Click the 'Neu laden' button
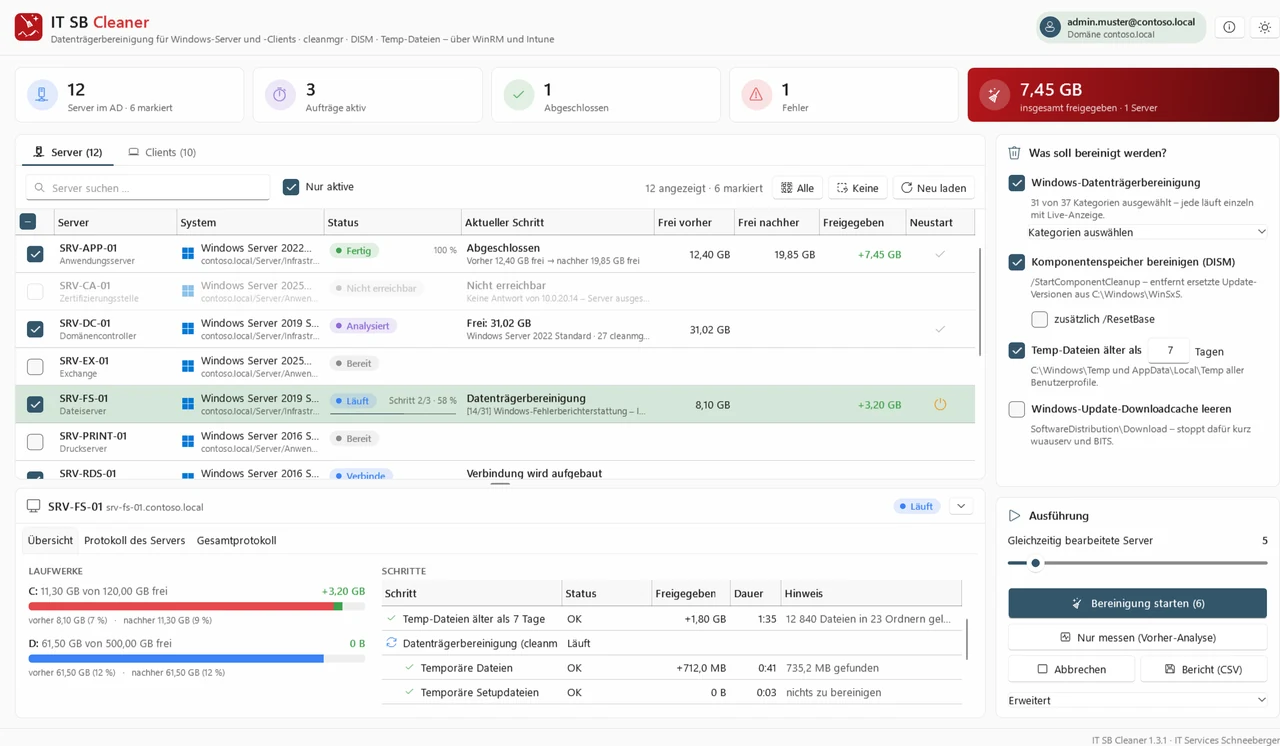Screen dimensions: 1280x746 [934, 188]
